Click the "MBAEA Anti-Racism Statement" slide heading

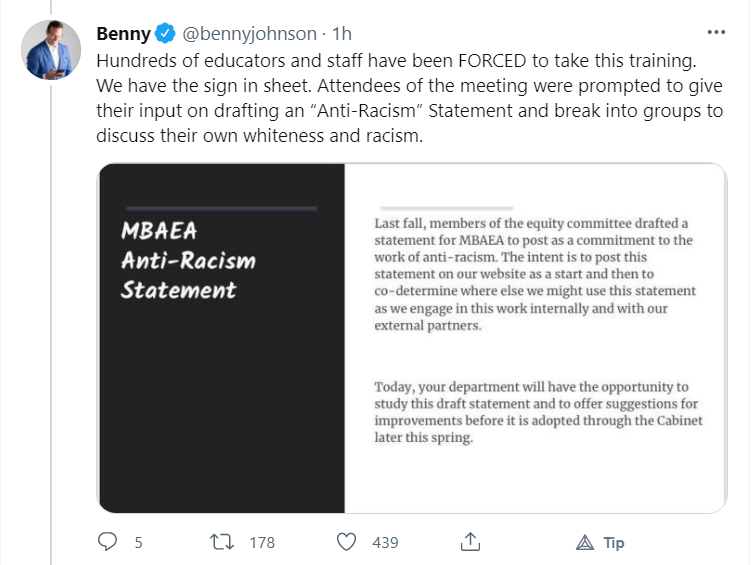(188, 261)
